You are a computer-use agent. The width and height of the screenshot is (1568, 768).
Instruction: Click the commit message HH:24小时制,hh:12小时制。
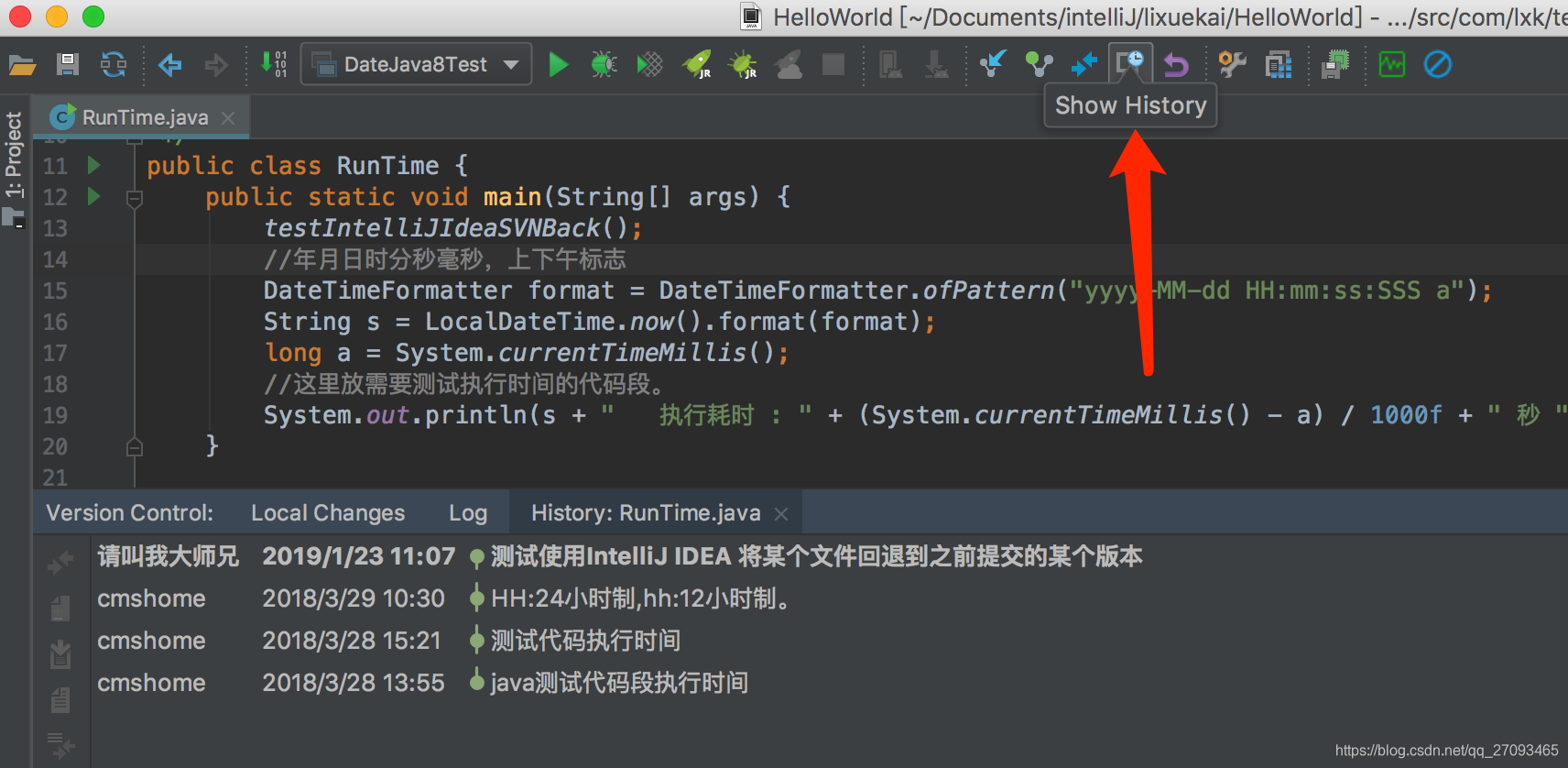(642, 598)
